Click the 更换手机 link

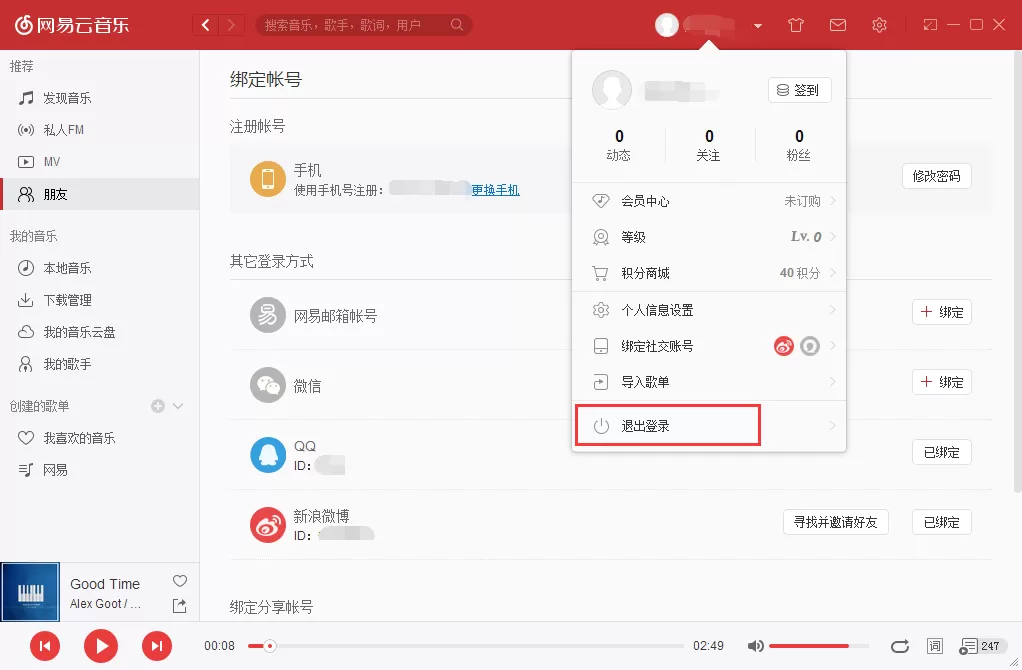point(495,190)
